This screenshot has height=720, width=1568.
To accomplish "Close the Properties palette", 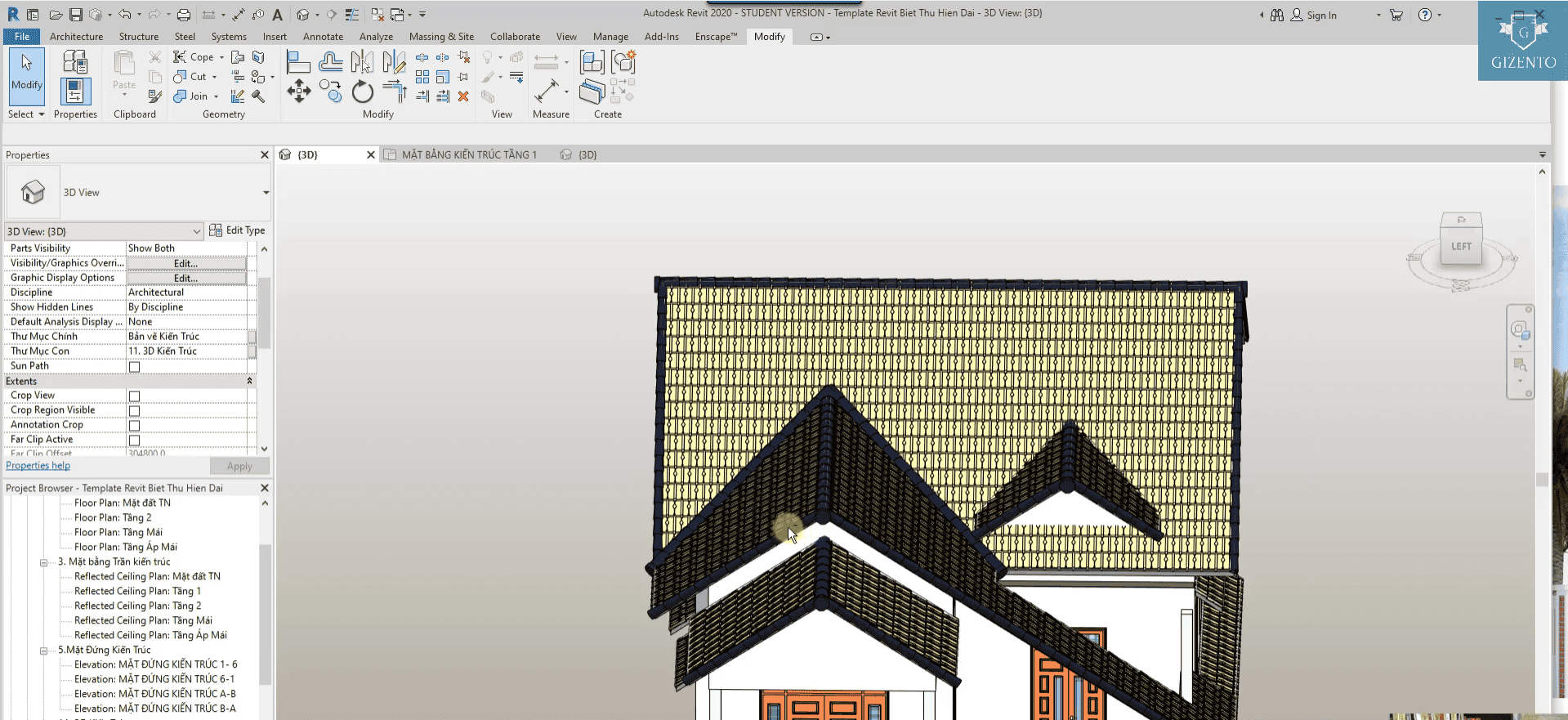I will pos(265,154).
